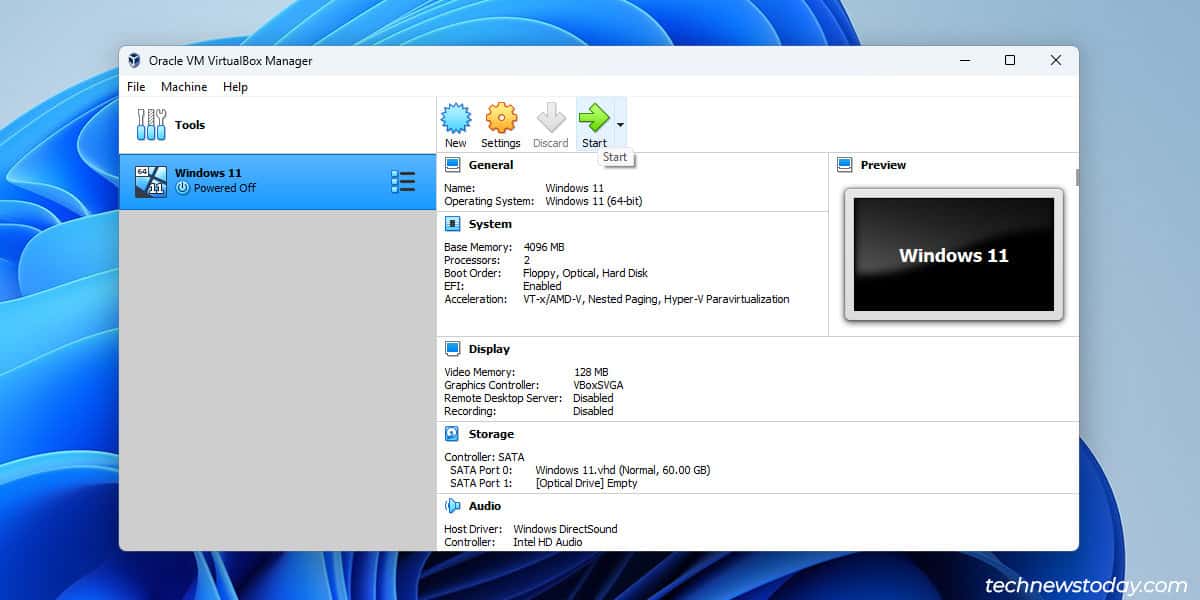1200x600 pixels.
Task: Open the System settings heading link
Action: (490, 224)
